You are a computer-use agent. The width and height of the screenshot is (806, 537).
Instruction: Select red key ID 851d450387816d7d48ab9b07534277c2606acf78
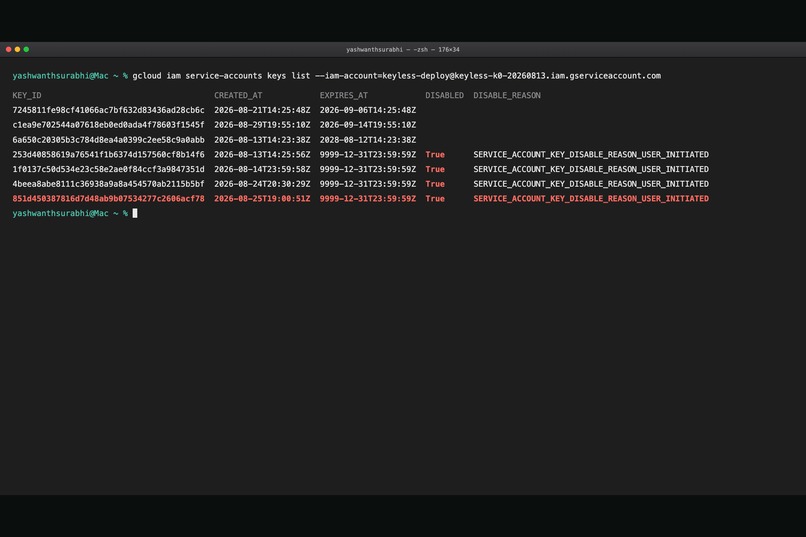coord(108,199)
